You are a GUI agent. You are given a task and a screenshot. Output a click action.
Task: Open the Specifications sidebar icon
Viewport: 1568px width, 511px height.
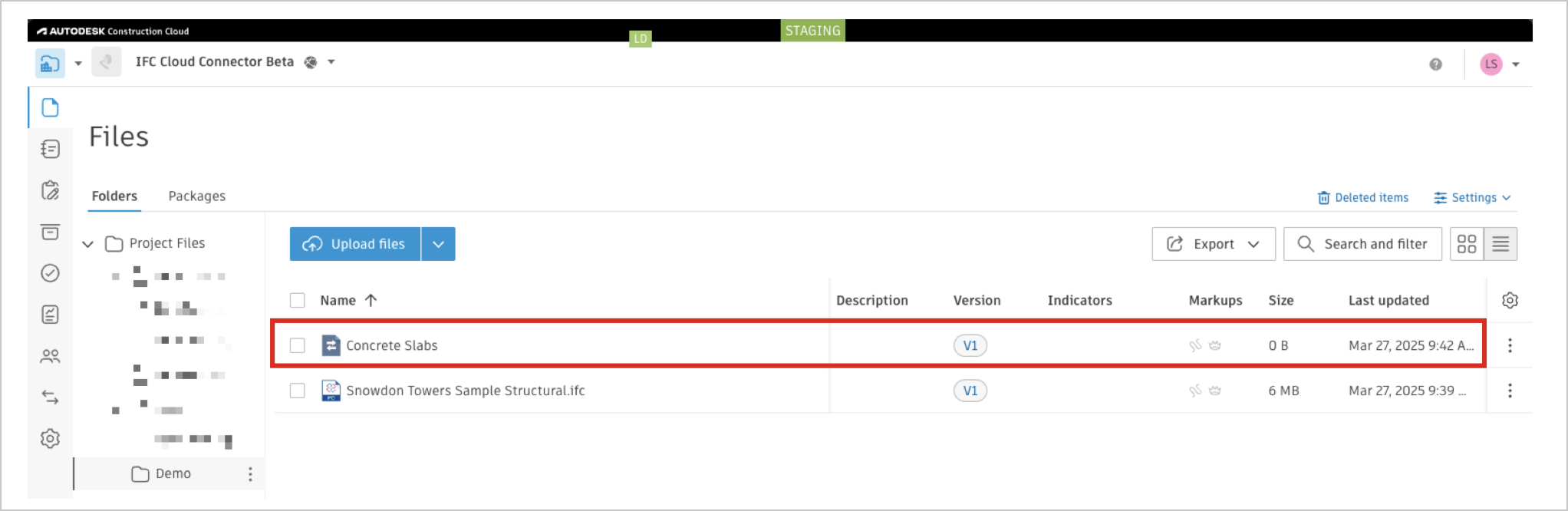coord(50,149)
